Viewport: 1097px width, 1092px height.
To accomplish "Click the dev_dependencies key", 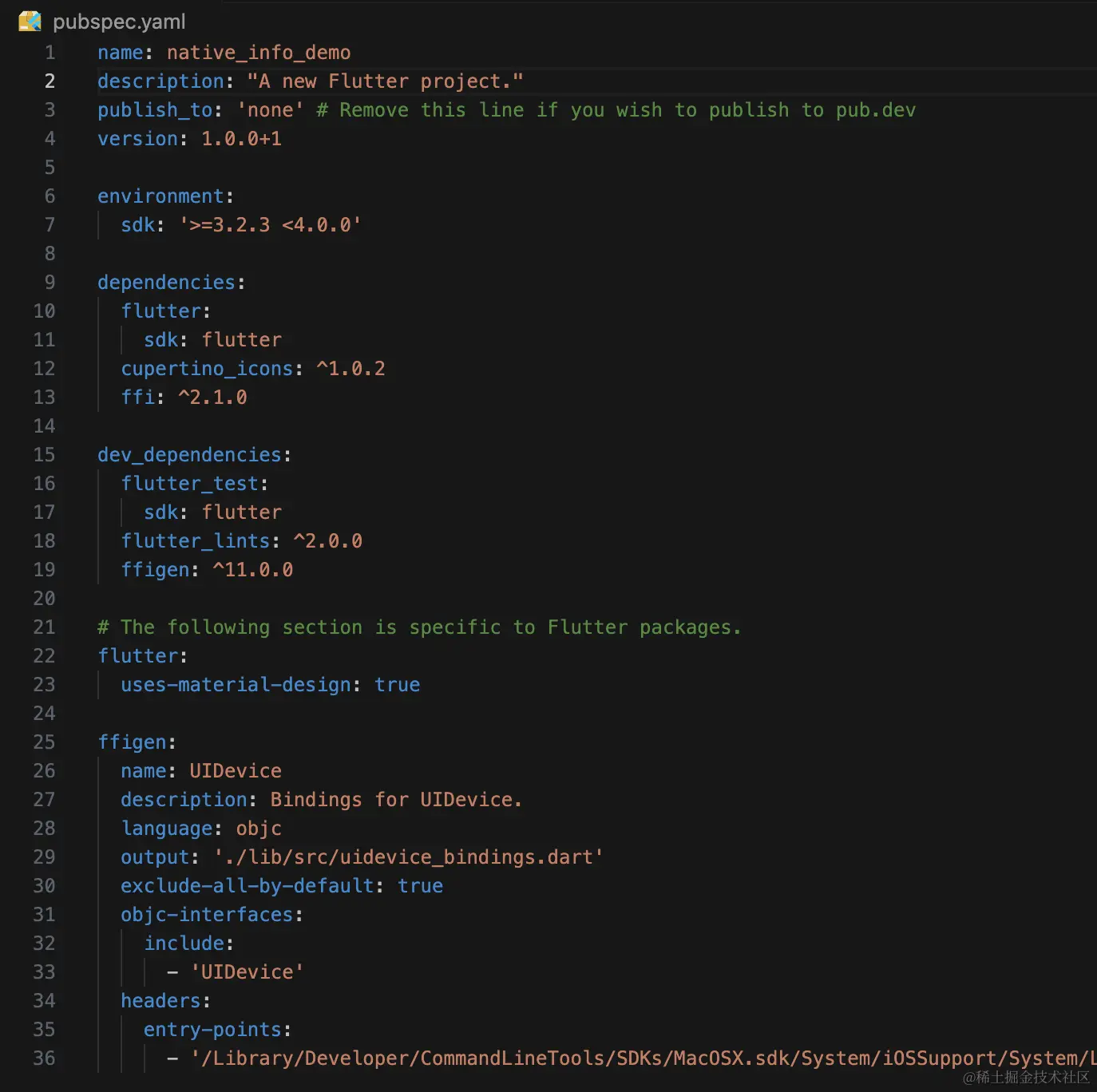I will (189, 455).
